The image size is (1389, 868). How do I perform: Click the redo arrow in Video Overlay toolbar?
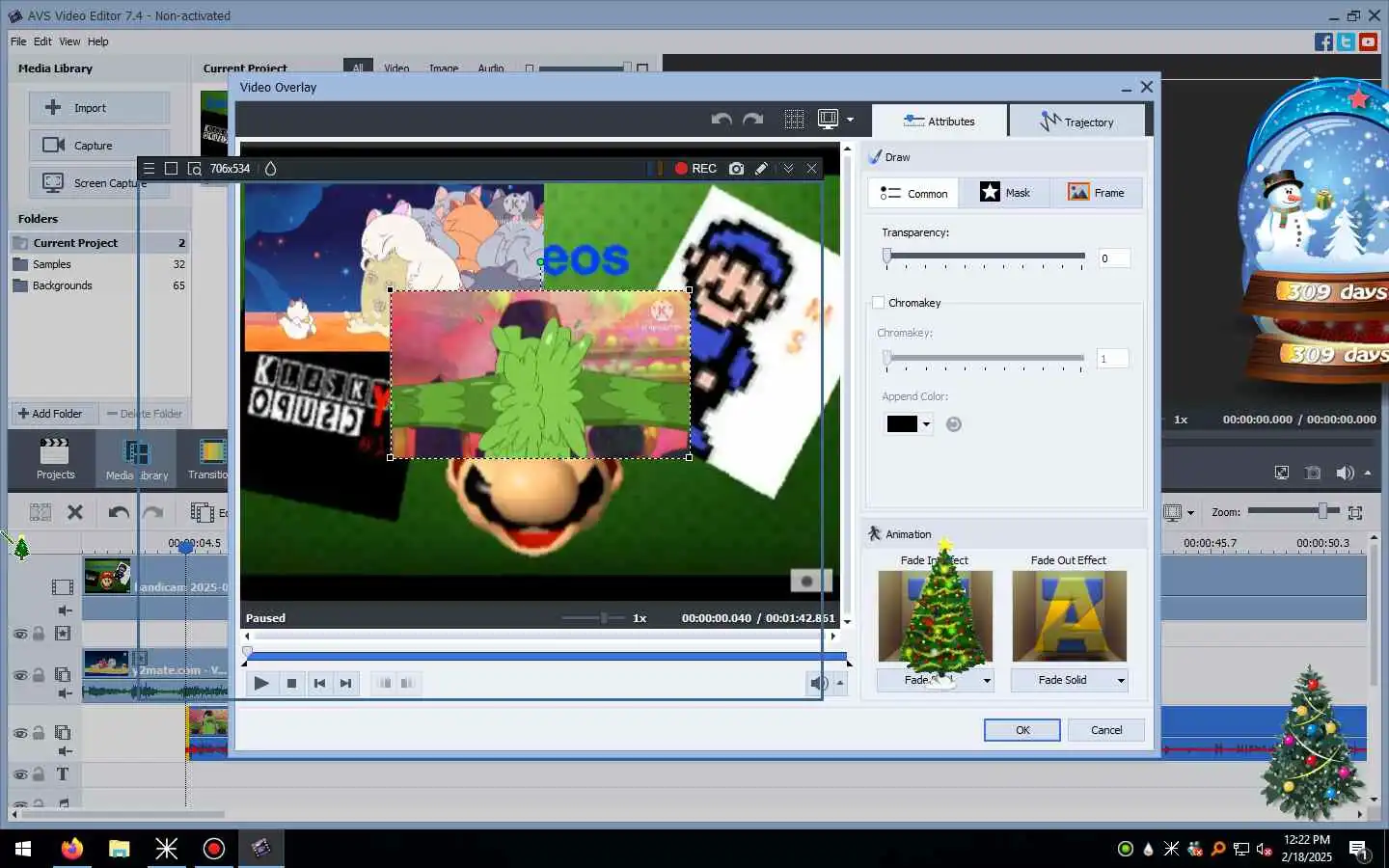753,120
